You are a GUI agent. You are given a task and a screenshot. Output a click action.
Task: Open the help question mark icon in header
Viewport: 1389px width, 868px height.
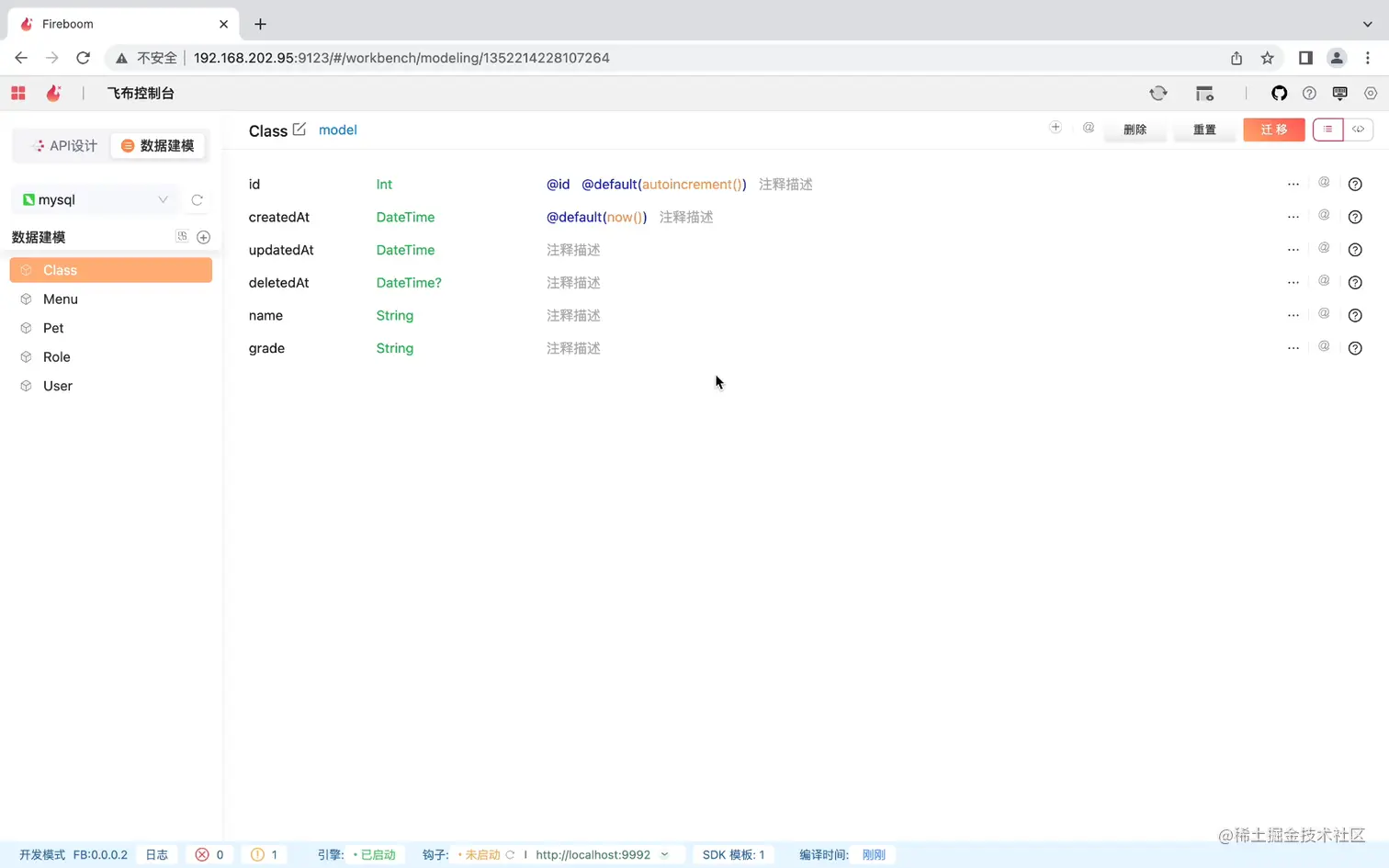pos(1309,93)
